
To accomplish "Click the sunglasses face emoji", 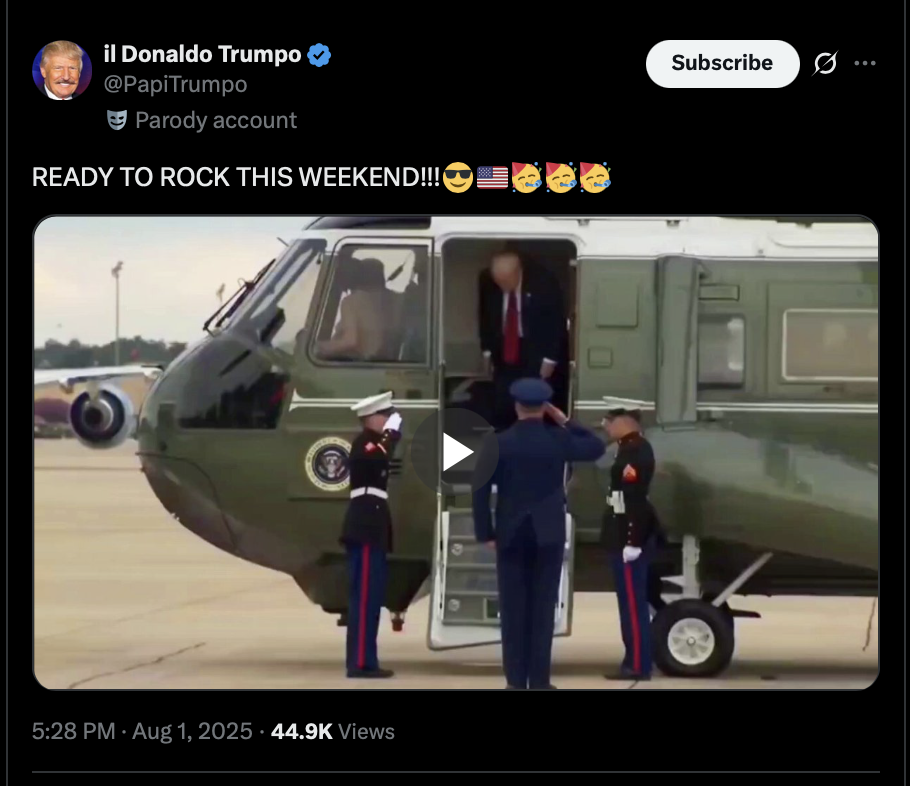I will (x=458, y=177).
